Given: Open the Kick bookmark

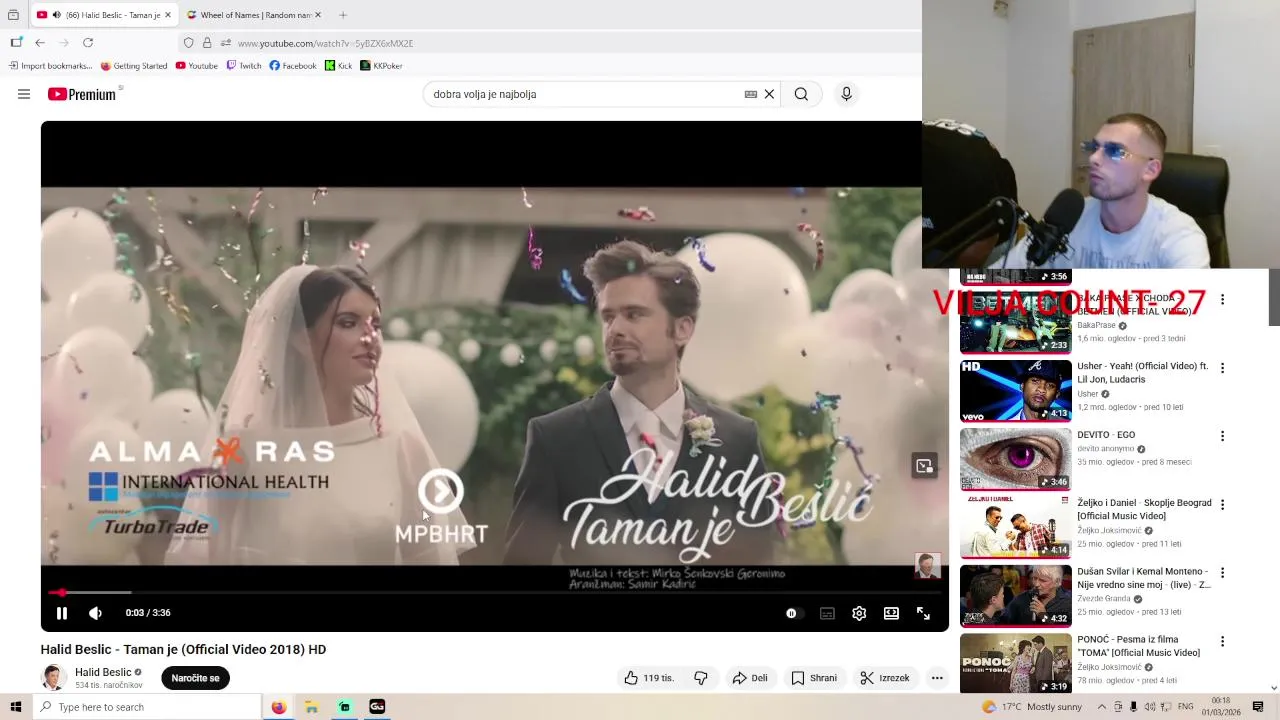Looking at the screenshot, I should [x=338, y=66].
